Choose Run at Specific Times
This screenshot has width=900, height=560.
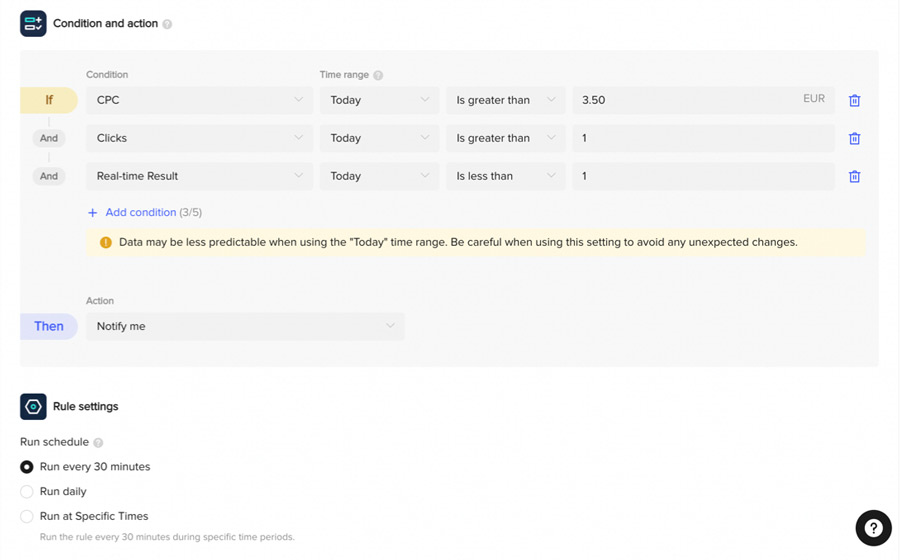pos(27,517)
